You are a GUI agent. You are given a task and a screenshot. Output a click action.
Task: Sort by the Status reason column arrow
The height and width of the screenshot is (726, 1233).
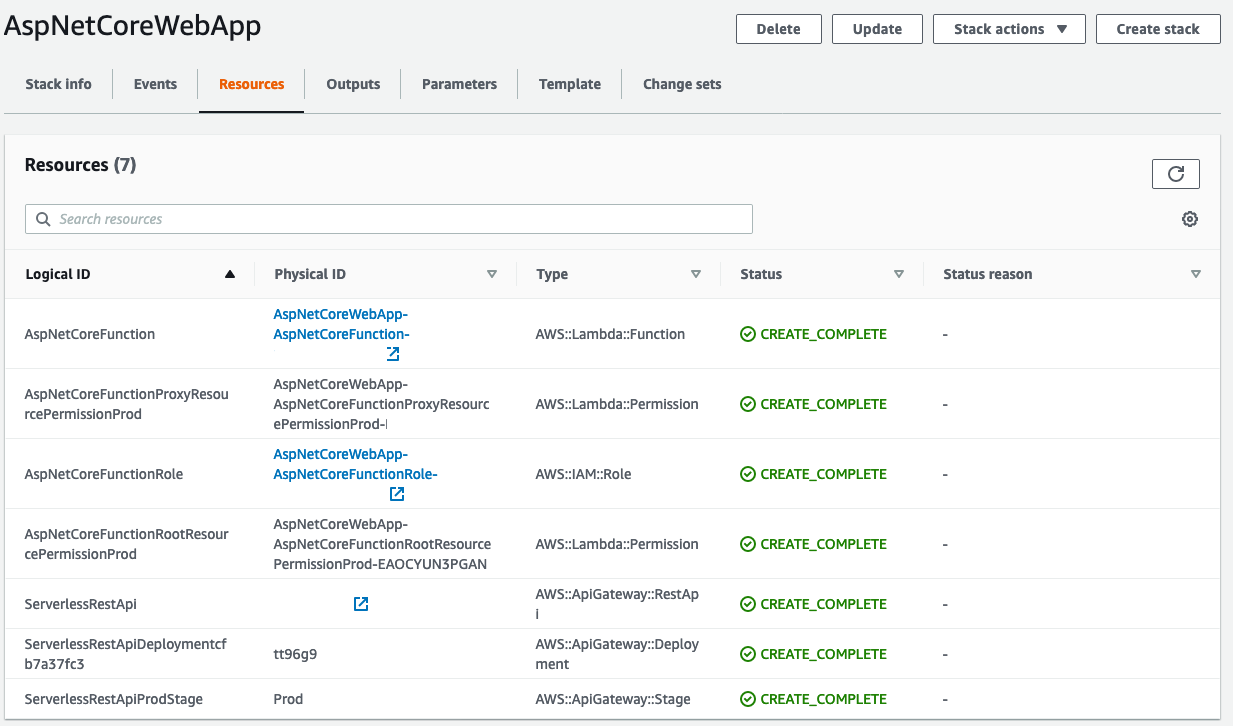pos(1196,274)
